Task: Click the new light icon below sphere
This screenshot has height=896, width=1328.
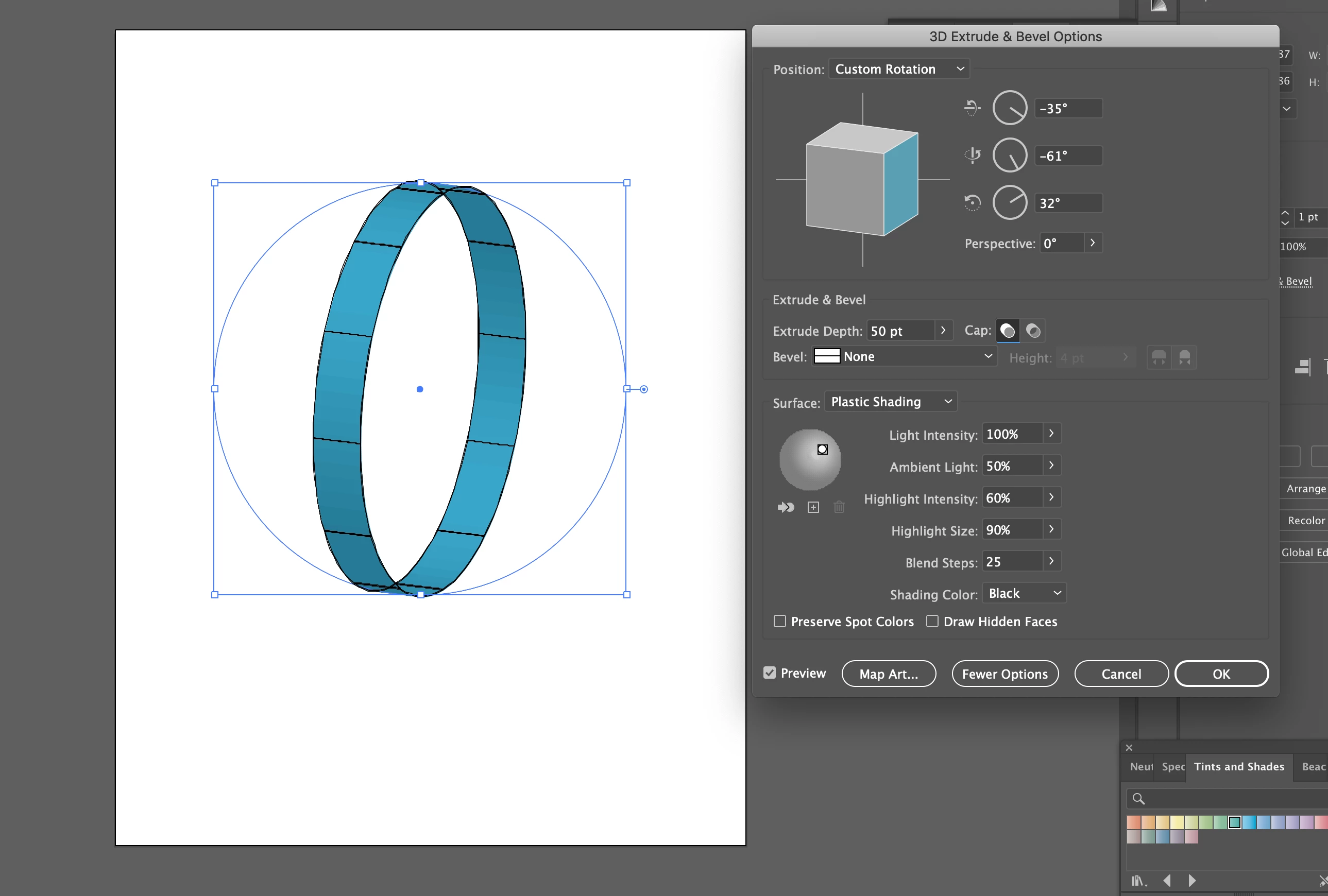Action: [x=812, y=507]
